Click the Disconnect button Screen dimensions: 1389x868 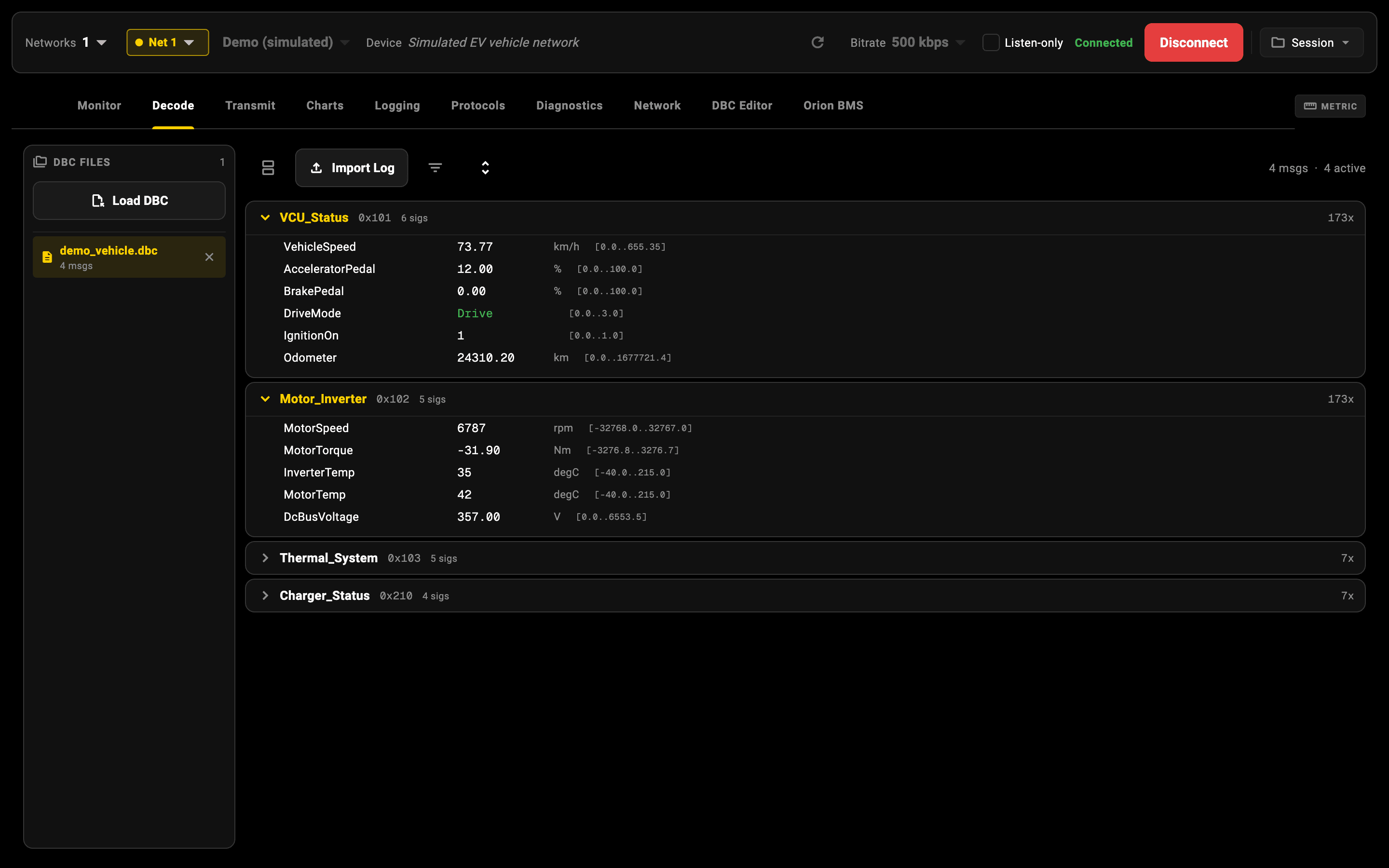point(1193,42)
